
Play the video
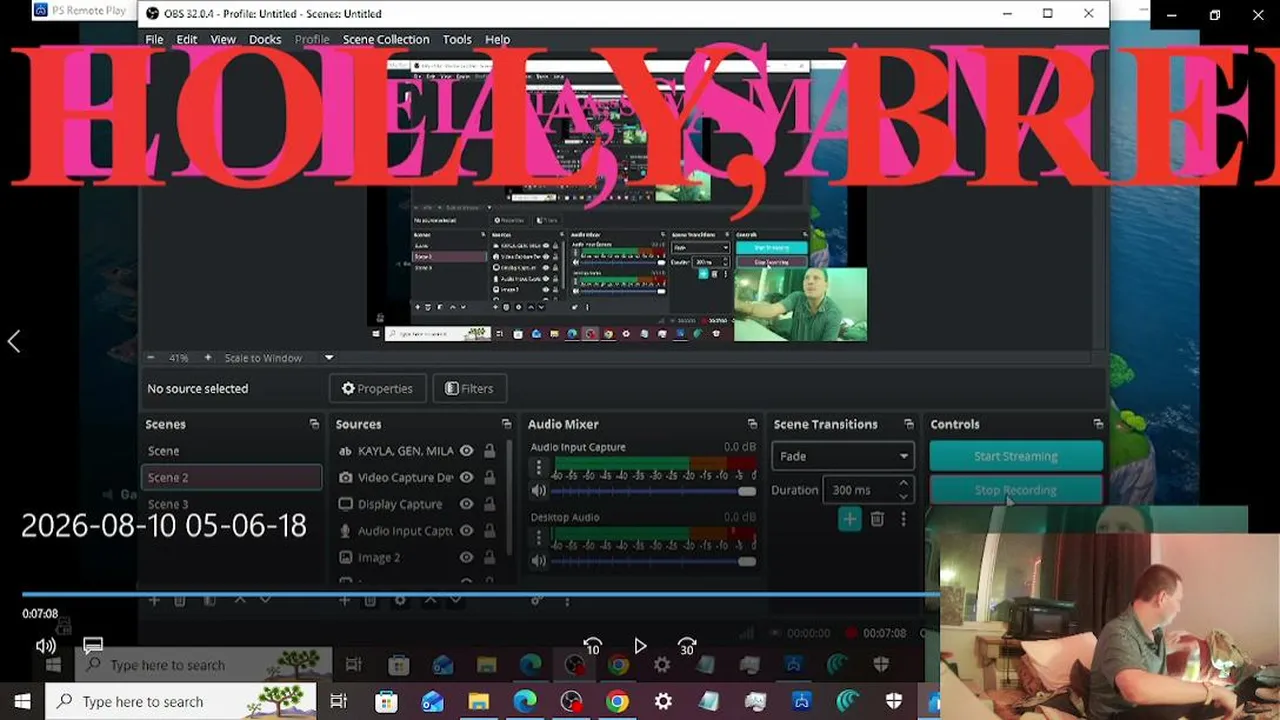tap(640, 647)
